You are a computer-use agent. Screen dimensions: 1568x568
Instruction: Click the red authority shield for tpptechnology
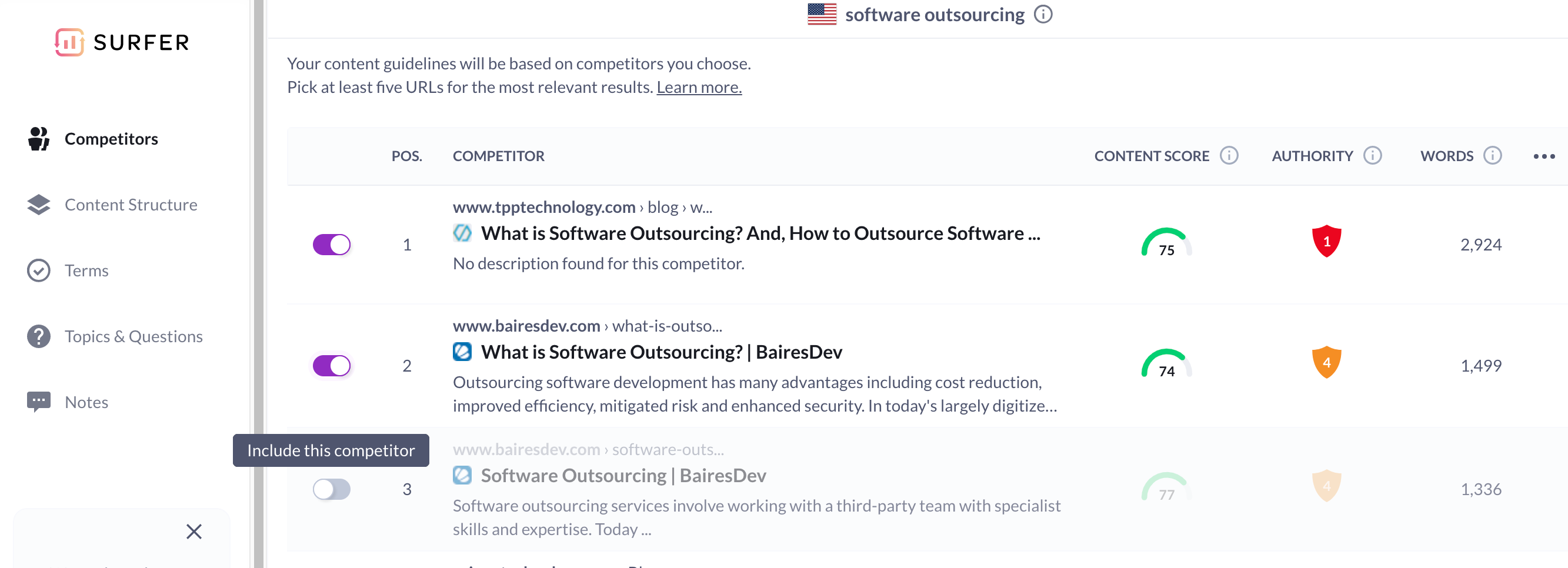click(1326, 241)
